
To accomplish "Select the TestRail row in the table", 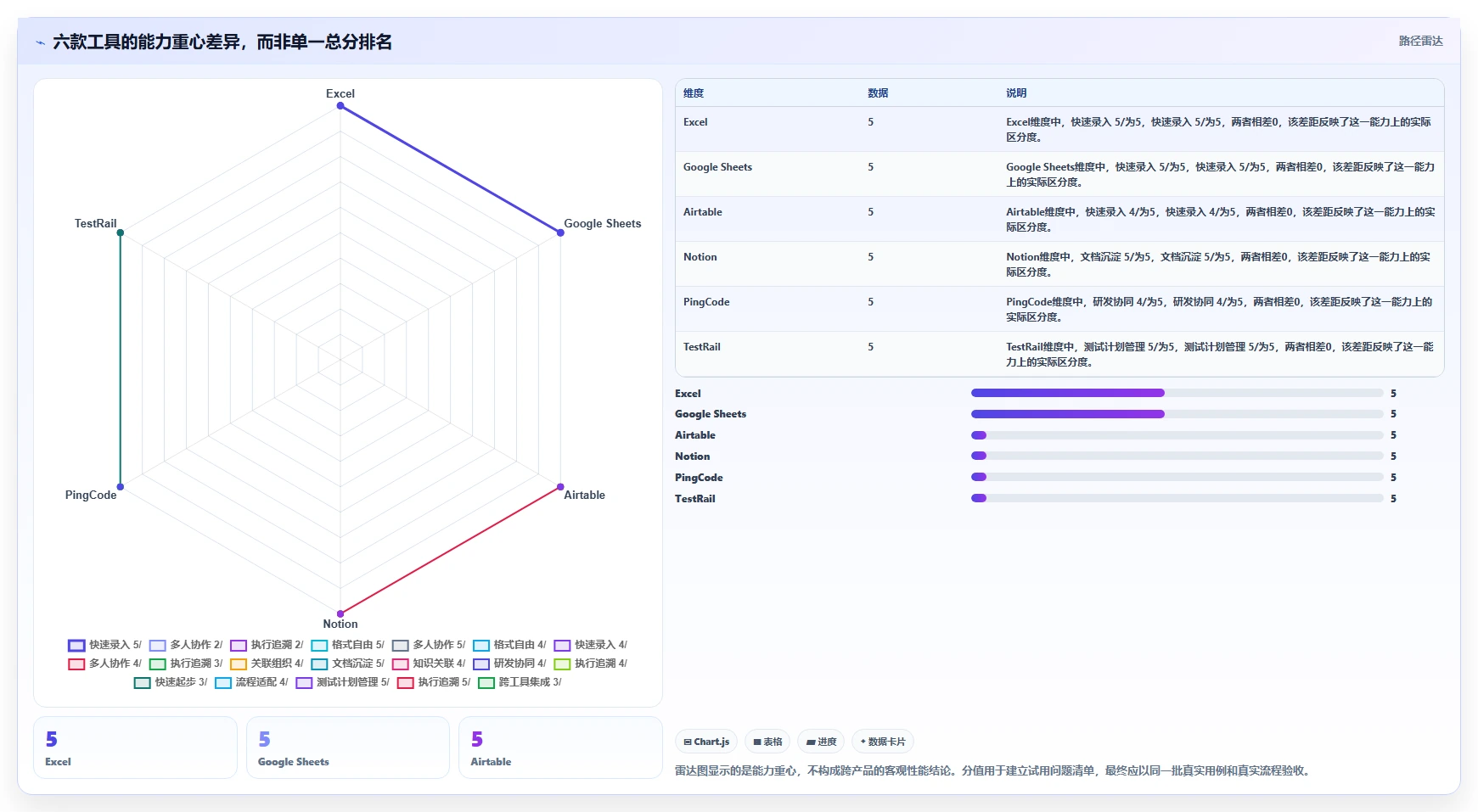I will point(1059,354).
